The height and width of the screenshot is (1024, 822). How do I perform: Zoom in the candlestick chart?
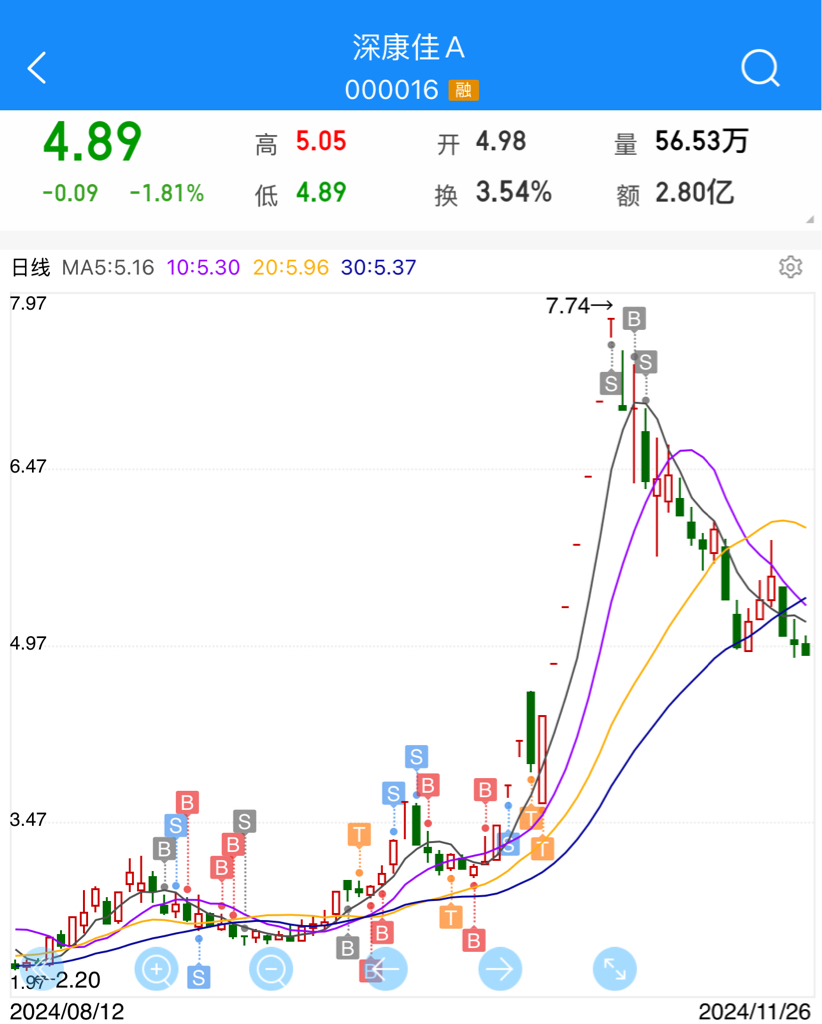pos(156,969)
